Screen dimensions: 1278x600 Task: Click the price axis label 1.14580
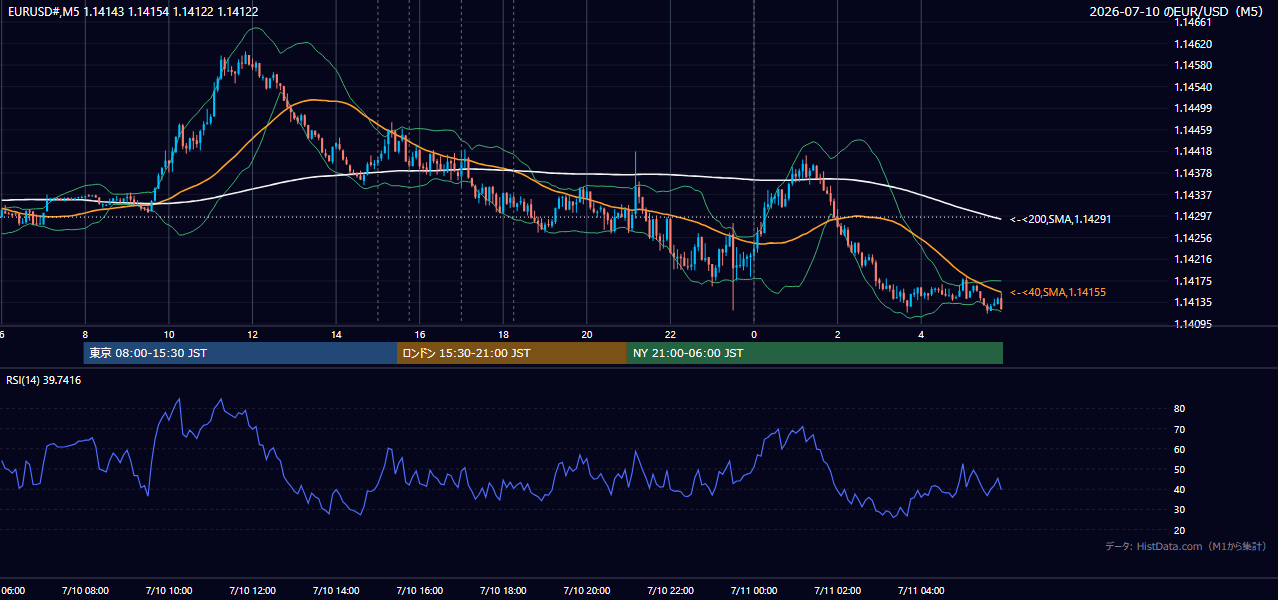point(1192,66)
